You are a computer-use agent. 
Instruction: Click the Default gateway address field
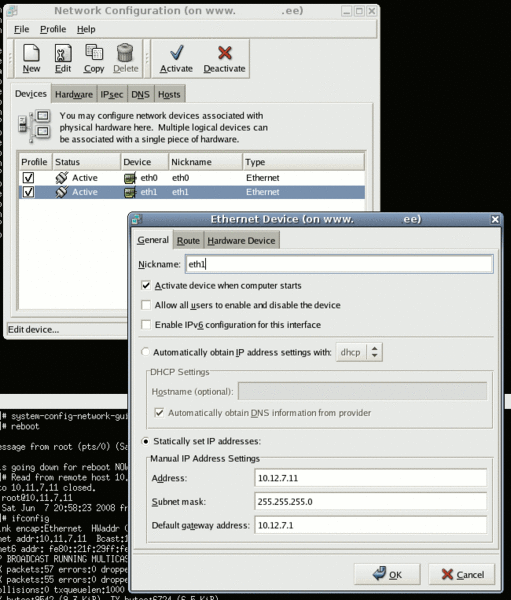pyautogui.click(x=371, y=525)
